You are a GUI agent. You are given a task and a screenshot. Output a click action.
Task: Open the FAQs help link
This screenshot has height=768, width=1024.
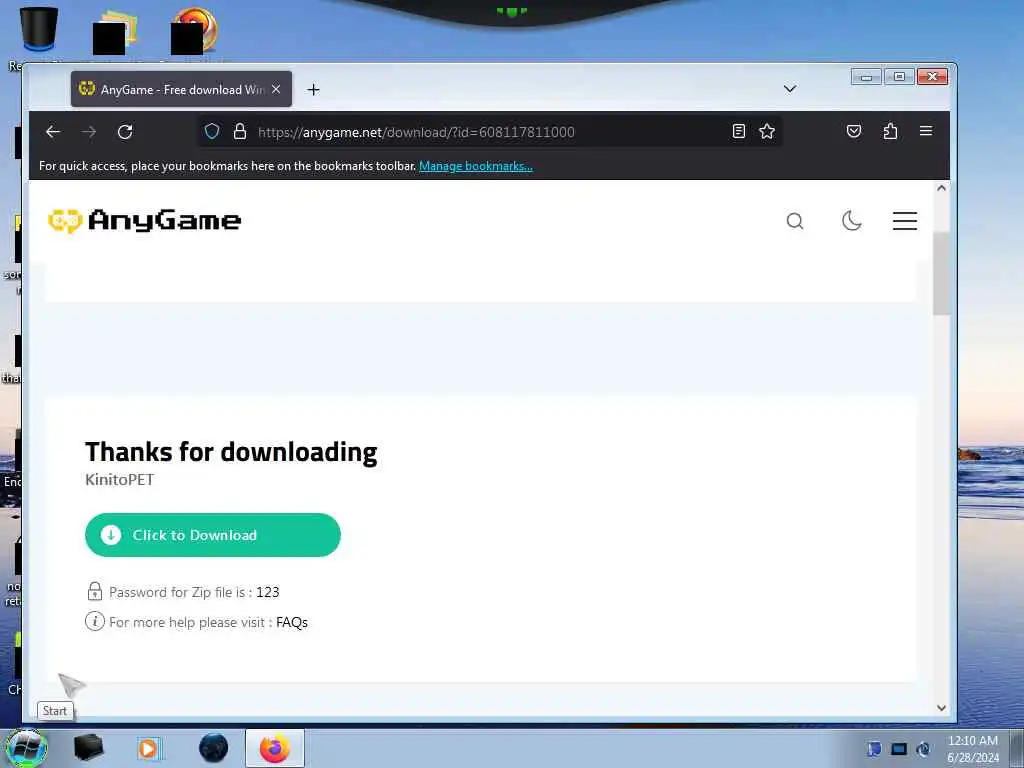tap(291, 622)
